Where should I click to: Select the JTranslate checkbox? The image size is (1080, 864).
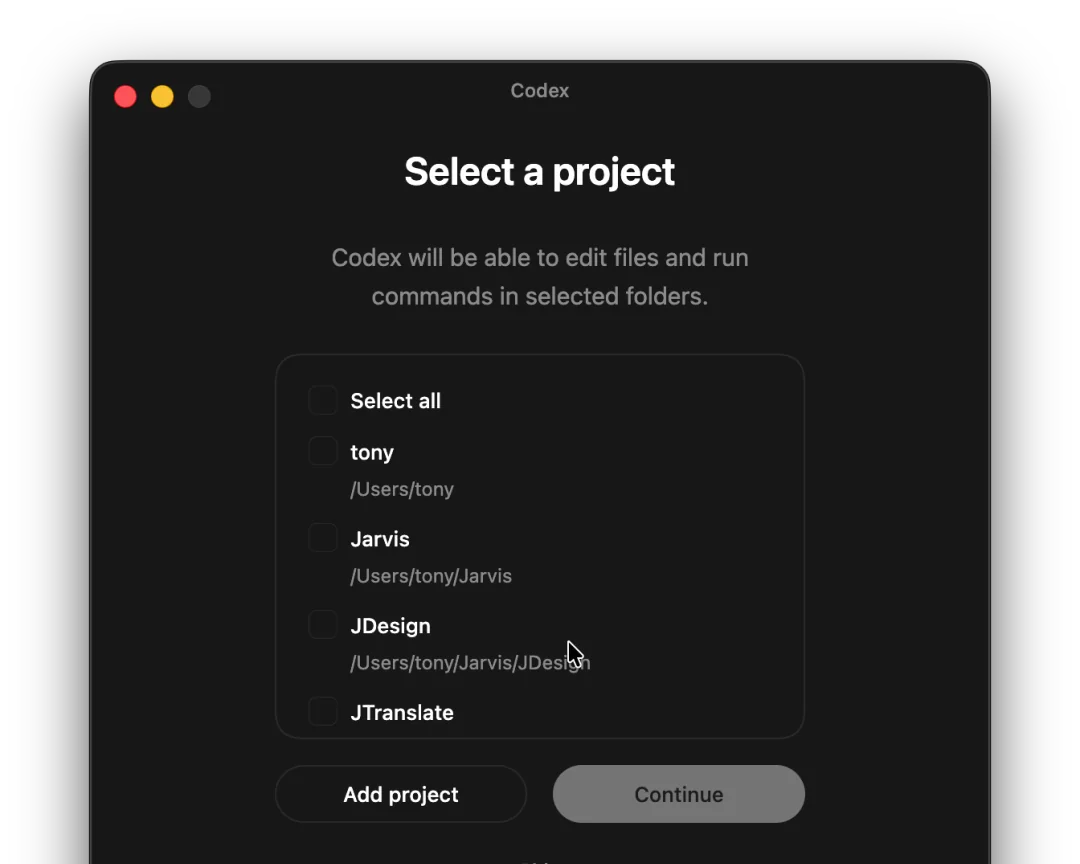(323, 712)
